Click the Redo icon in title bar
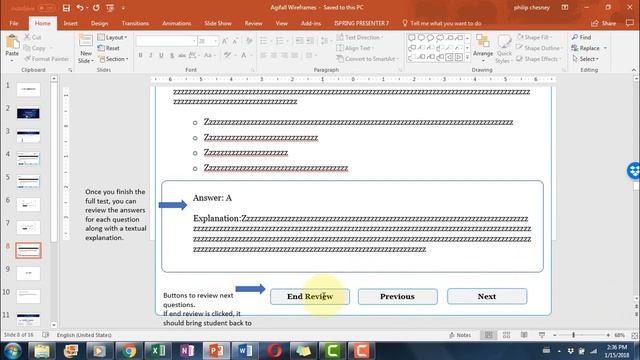This screenshot has height=360, width=640. [x=96, y=8]
